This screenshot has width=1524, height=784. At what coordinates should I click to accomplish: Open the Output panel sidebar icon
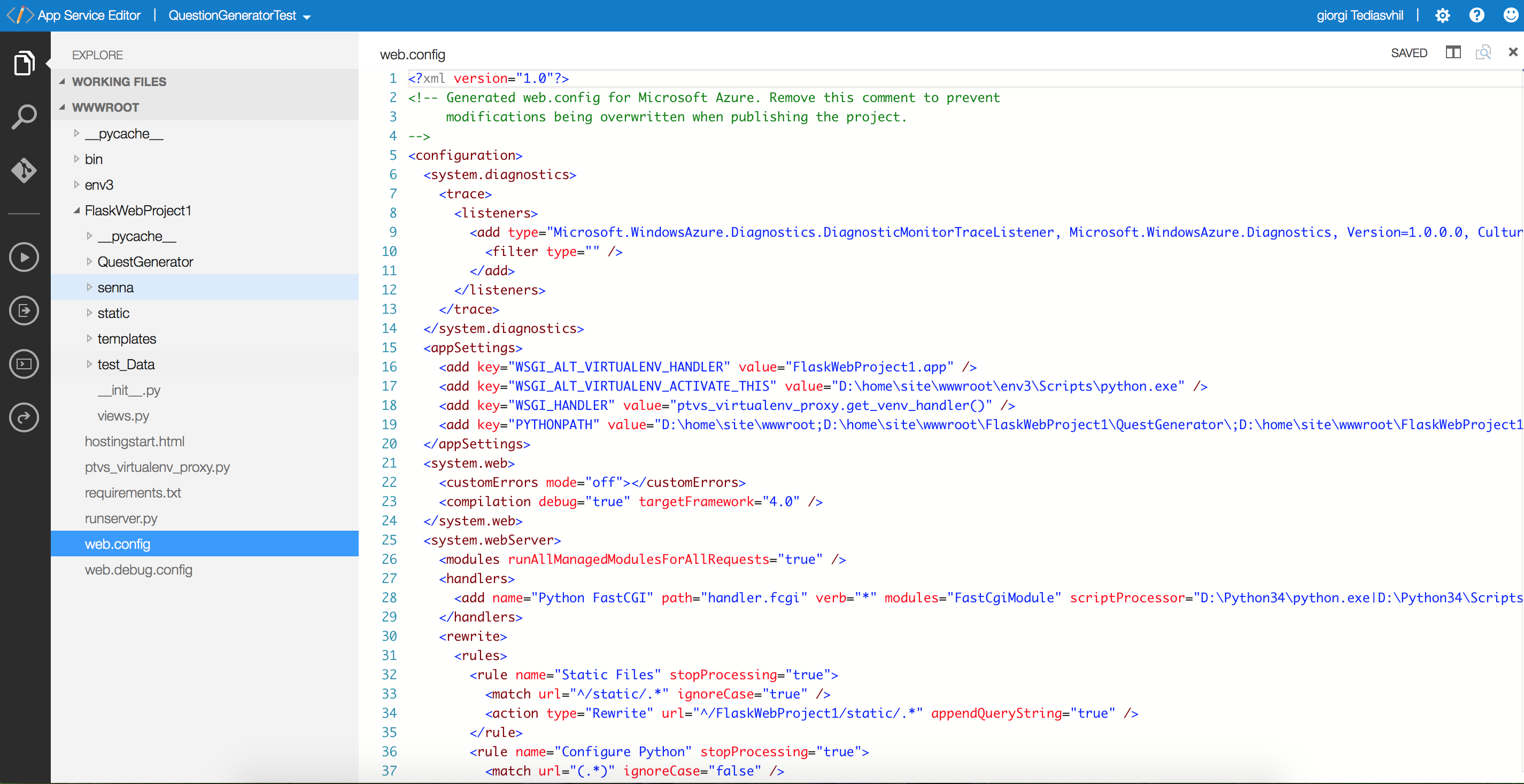point(24,311)
